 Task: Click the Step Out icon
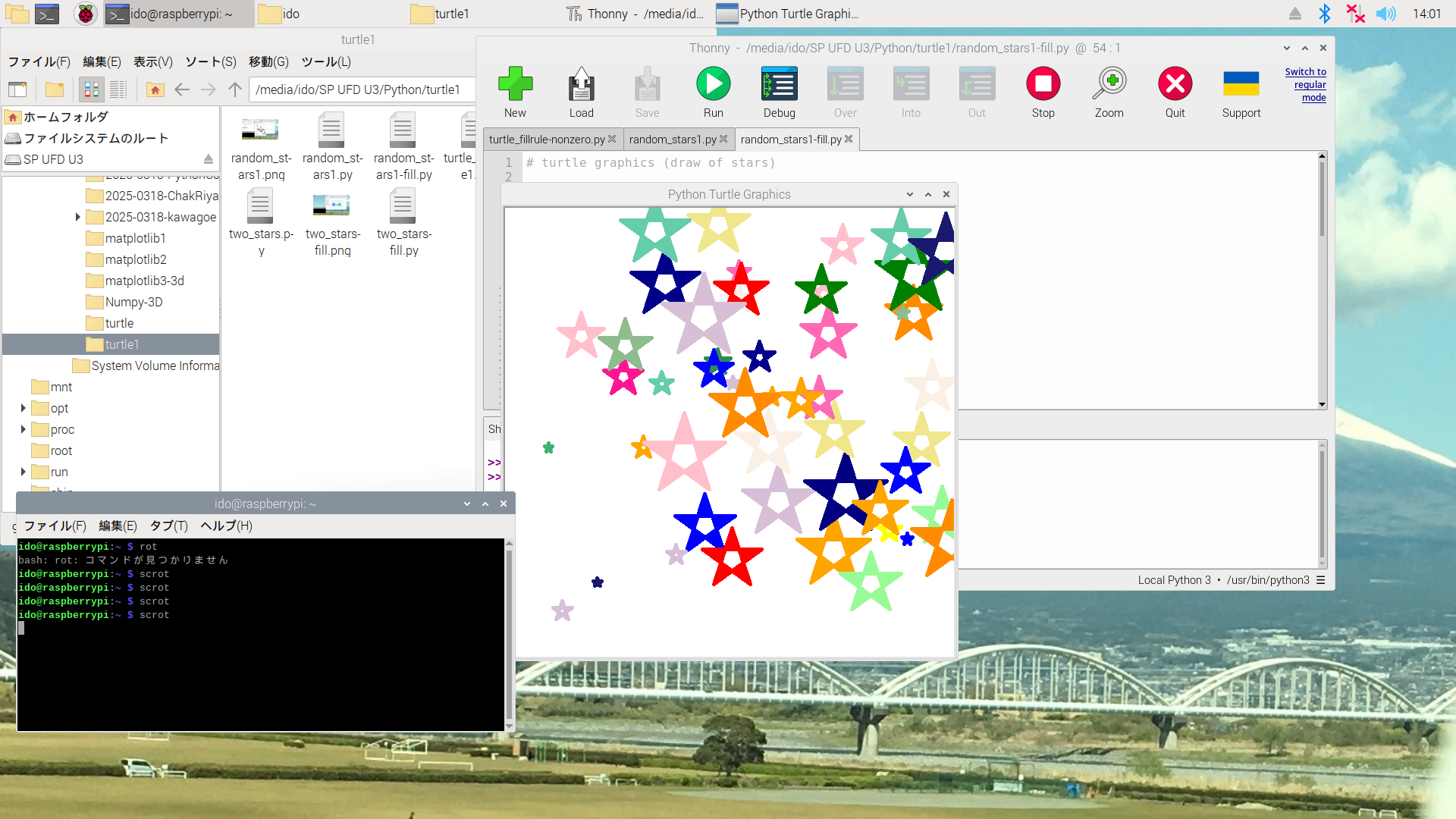click(x=977, y=84)
